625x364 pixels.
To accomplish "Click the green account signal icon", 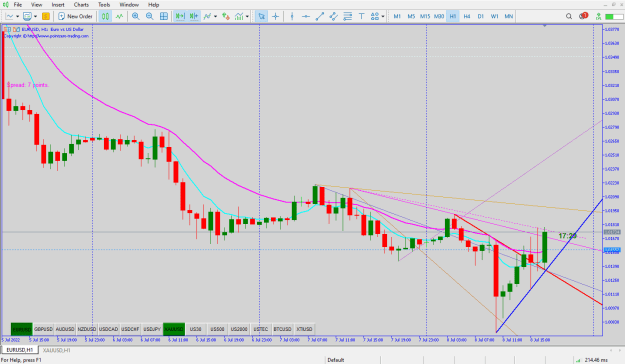I will 598,16.
